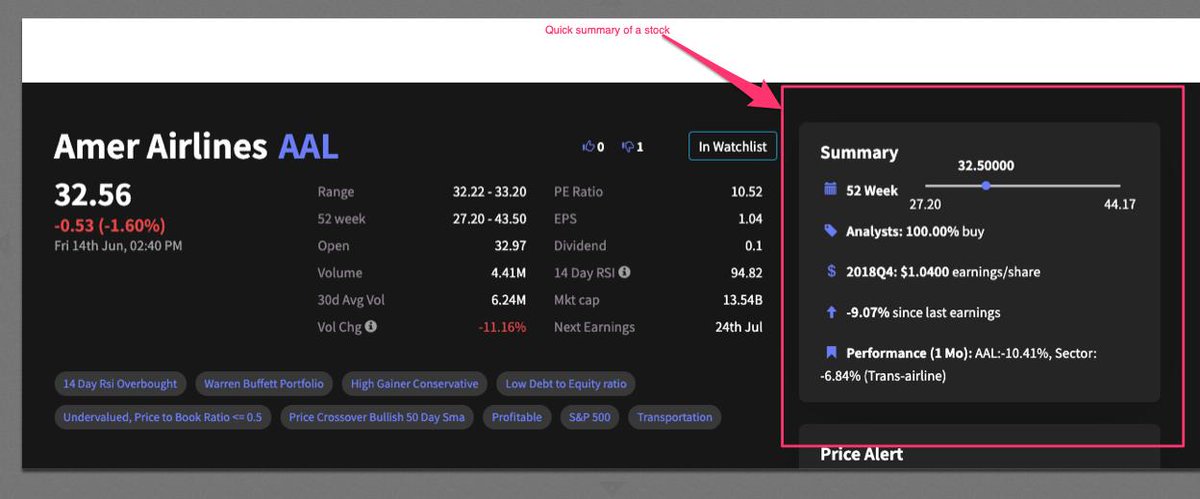
Task: Open the Transportation tag
Action: click(x=675, y=417)
